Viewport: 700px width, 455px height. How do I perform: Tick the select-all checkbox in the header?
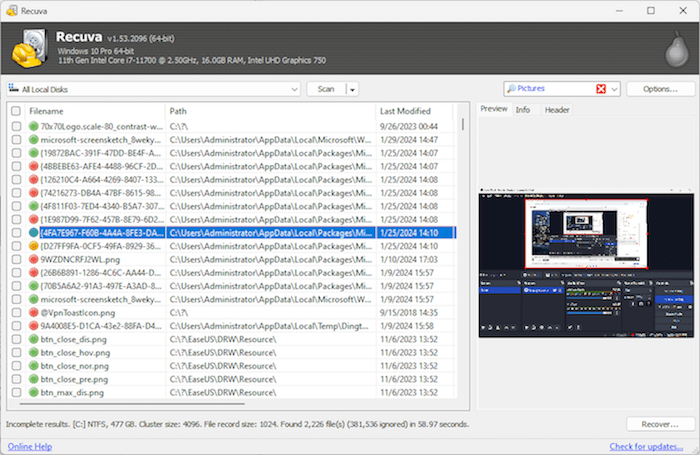pos(16,111)
